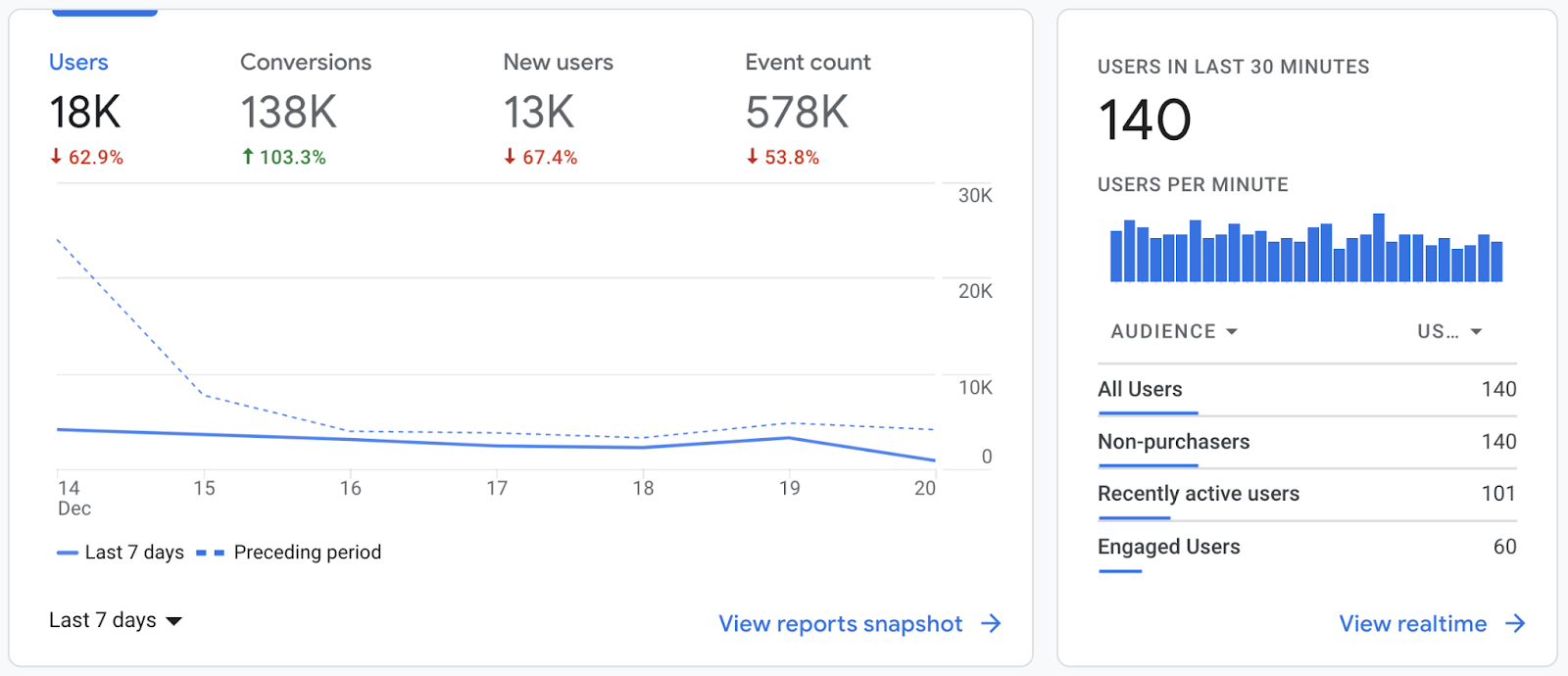Click the Event count 53.8% decrease indicator

tap(782, 157)
